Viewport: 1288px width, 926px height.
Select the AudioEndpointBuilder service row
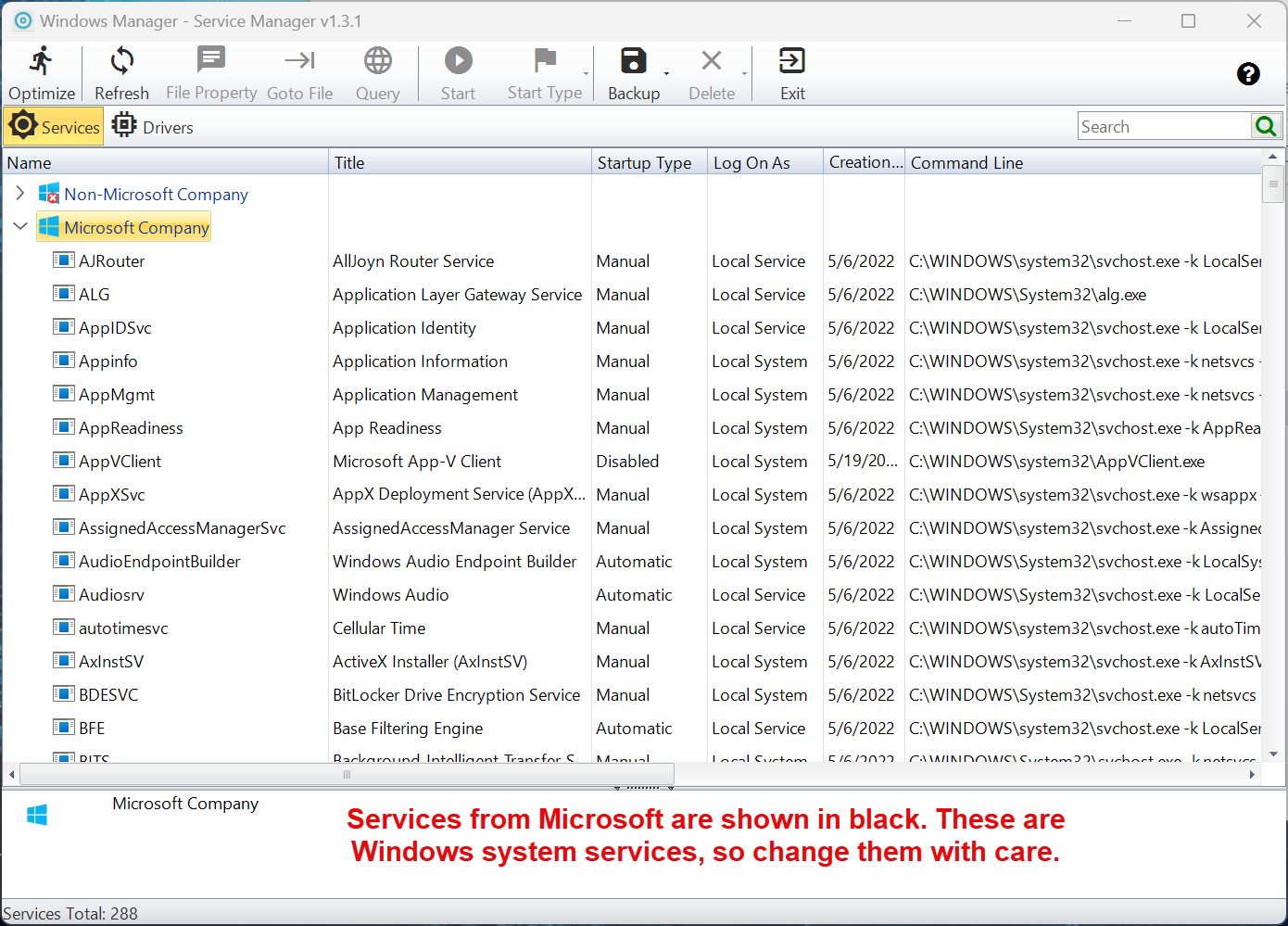click(x=632, y=561)
